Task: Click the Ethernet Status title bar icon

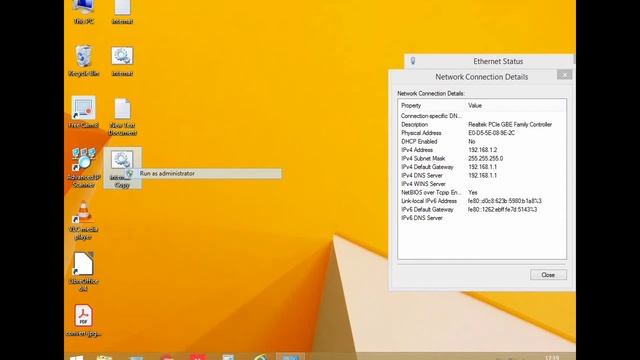Action: click(413, 61)
